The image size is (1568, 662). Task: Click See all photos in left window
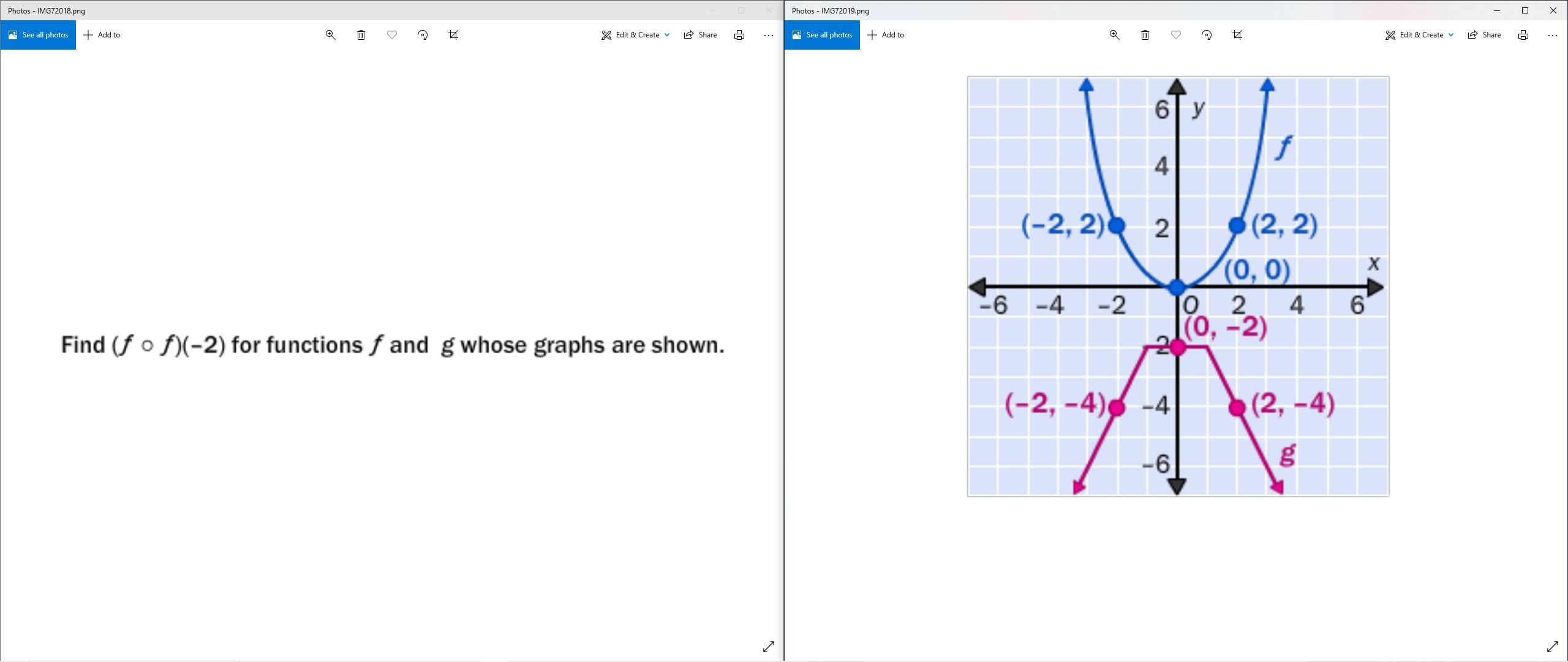[x=38, y=35]
